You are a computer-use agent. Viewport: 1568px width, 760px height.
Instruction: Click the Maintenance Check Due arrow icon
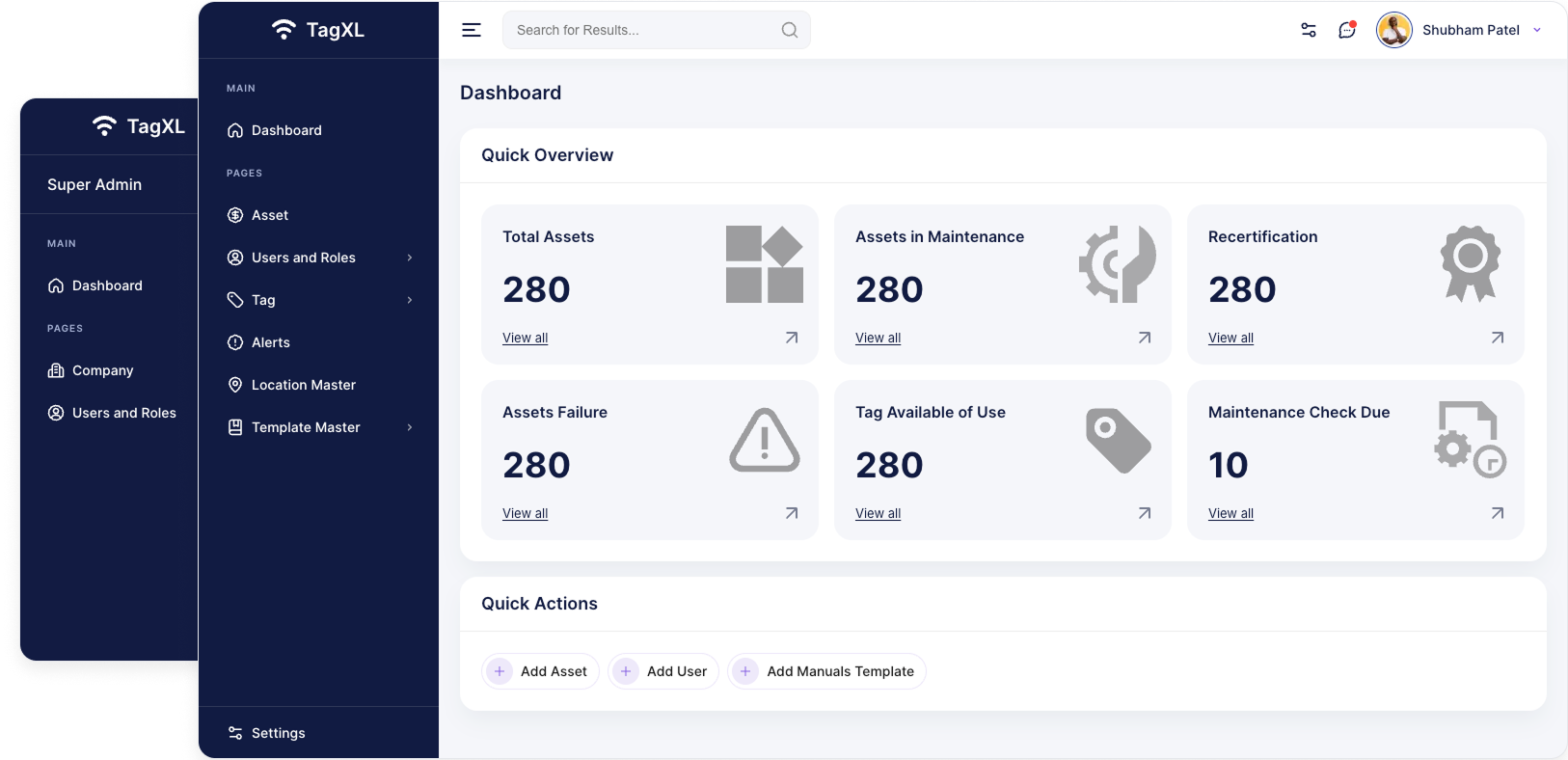coord(1498,513)
